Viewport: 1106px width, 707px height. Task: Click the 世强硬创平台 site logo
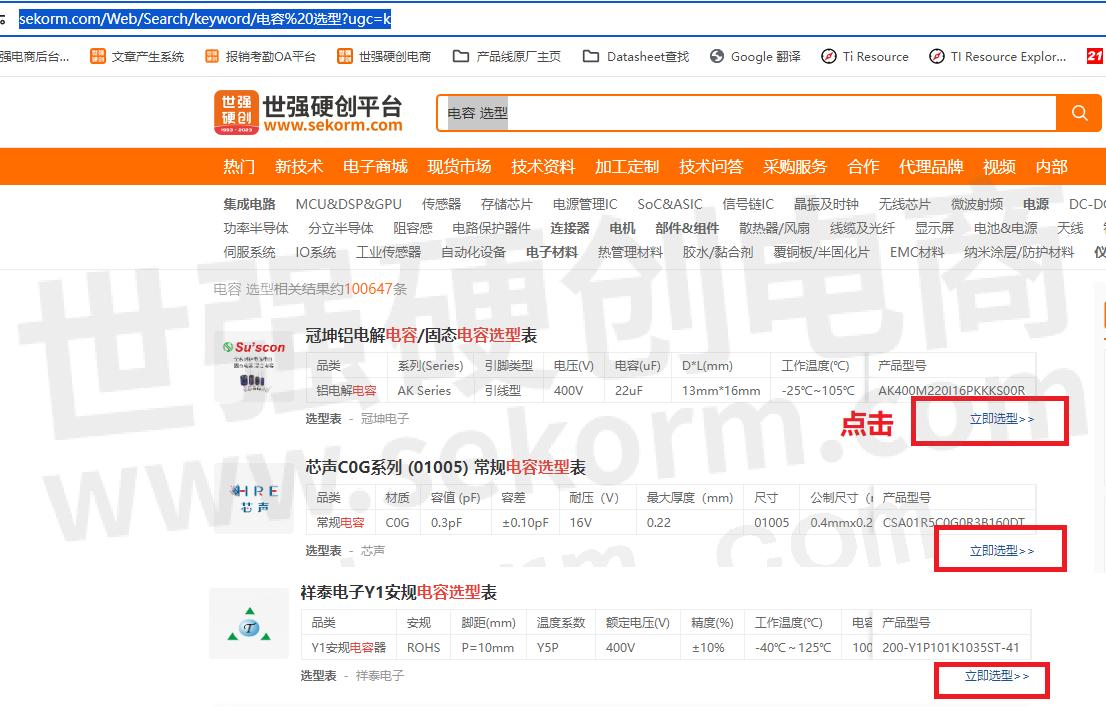(x=308, y=112)
